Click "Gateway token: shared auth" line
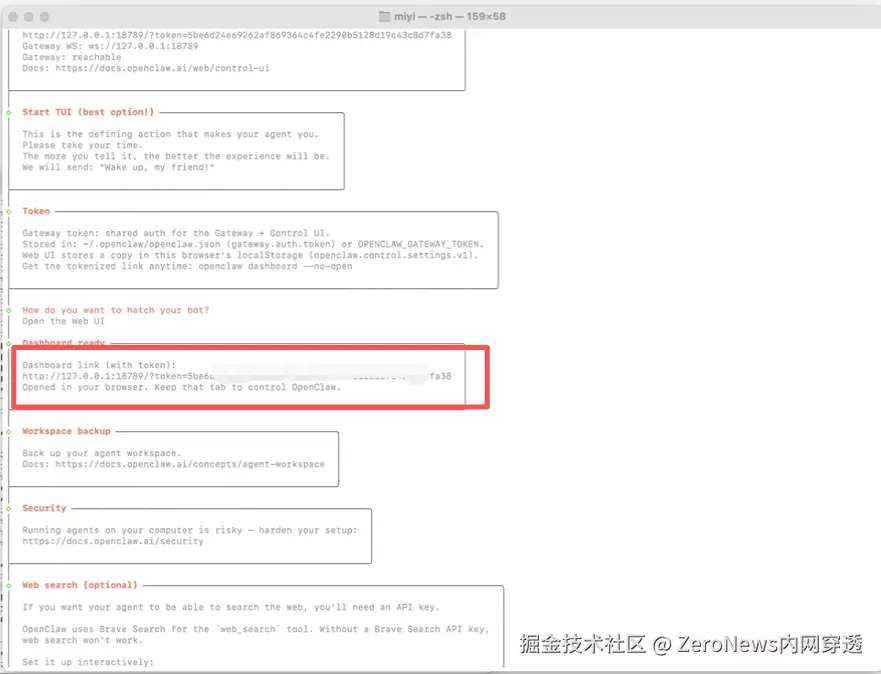This screenshot has height=674, width=881. coord(176,233)
